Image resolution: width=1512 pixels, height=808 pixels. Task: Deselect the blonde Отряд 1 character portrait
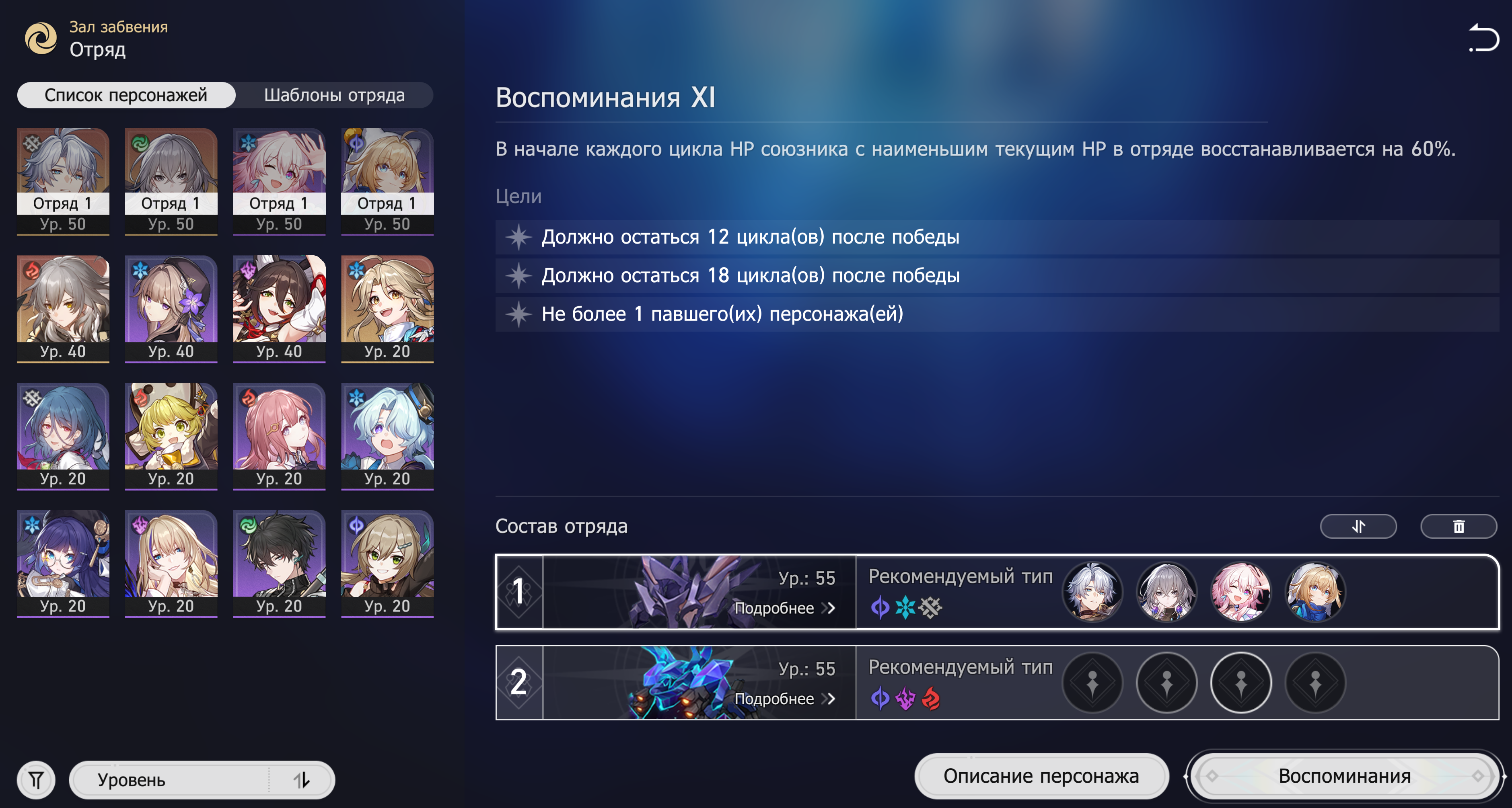pos(387,181)
